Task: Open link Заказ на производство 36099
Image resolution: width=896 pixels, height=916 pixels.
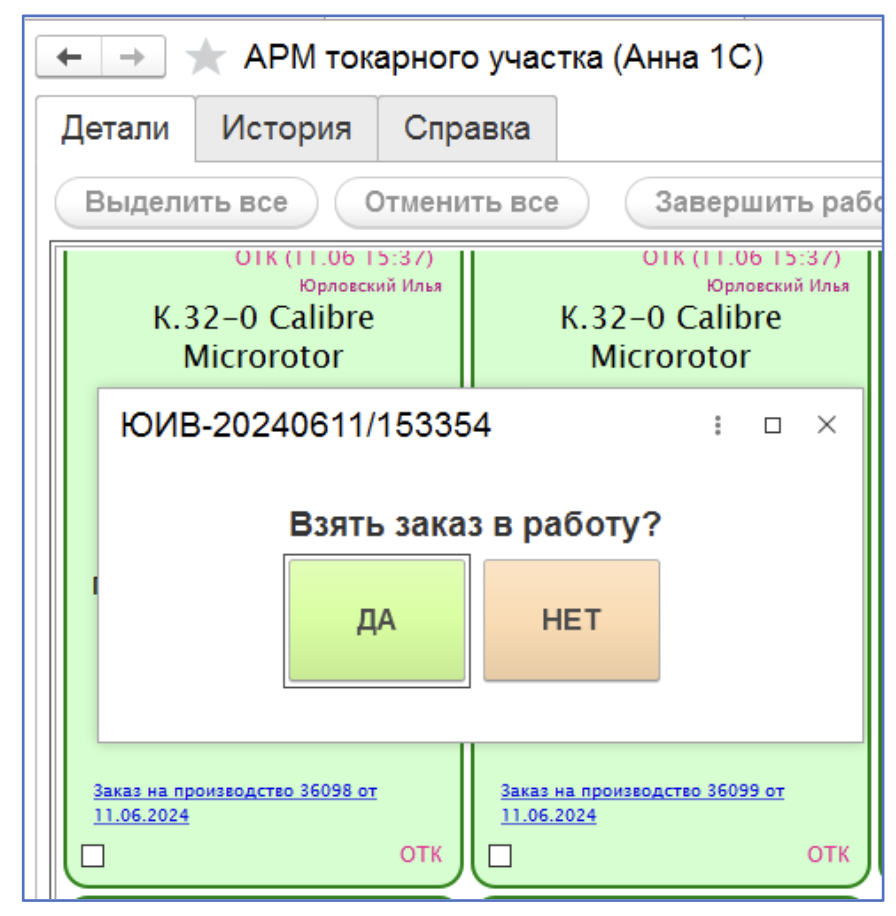Action: 642,791
